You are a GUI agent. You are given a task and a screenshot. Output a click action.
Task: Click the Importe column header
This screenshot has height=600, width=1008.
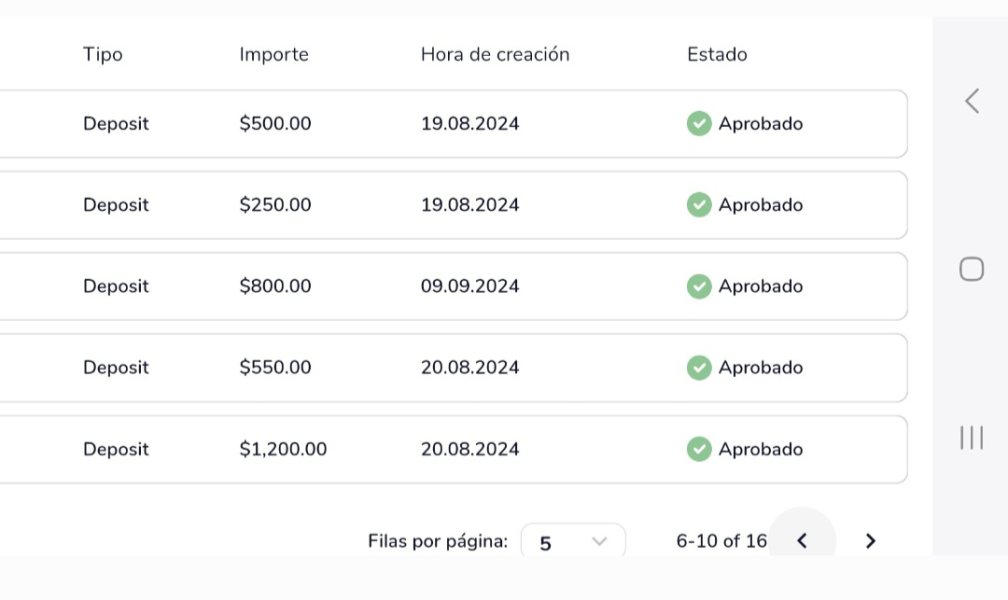click(274, 54)
